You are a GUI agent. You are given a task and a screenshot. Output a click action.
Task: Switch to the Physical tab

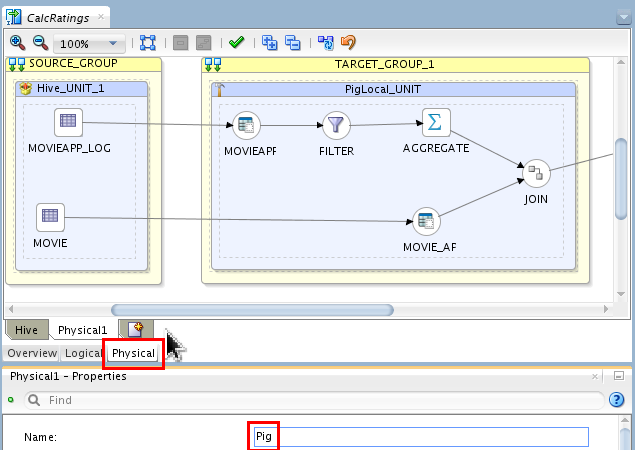coord(133,353)
